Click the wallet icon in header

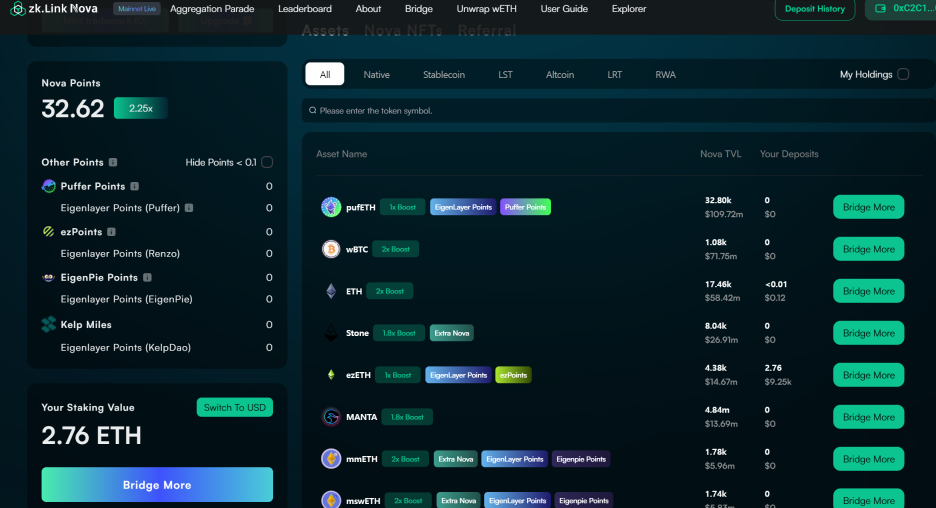(880, 8)
